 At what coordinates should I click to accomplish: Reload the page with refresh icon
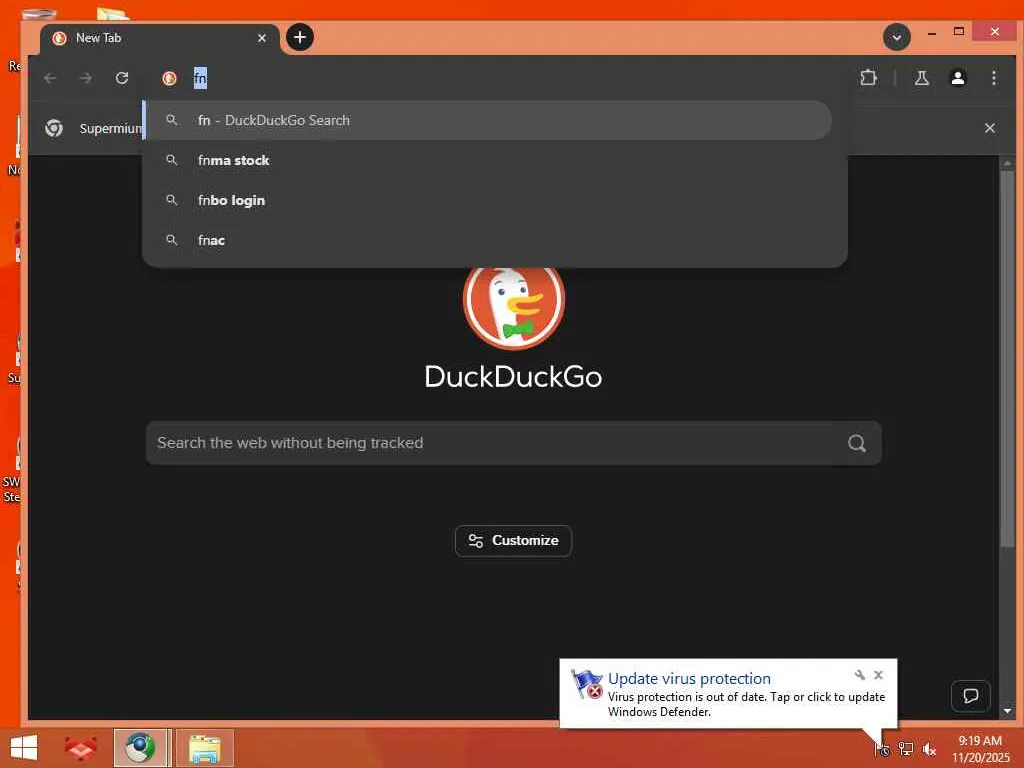pyautogui.click(x=122, y=78)
